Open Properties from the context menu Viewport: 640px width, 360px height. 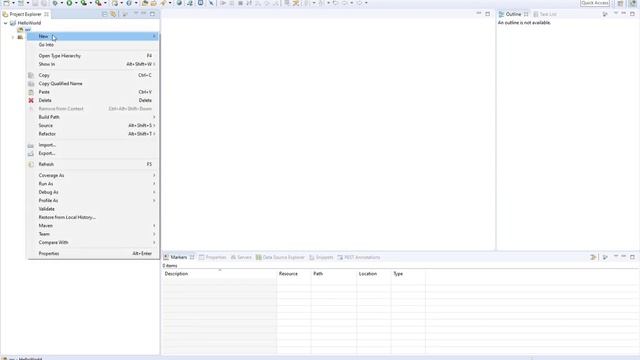pyautogui.click(x=93, y=253)
